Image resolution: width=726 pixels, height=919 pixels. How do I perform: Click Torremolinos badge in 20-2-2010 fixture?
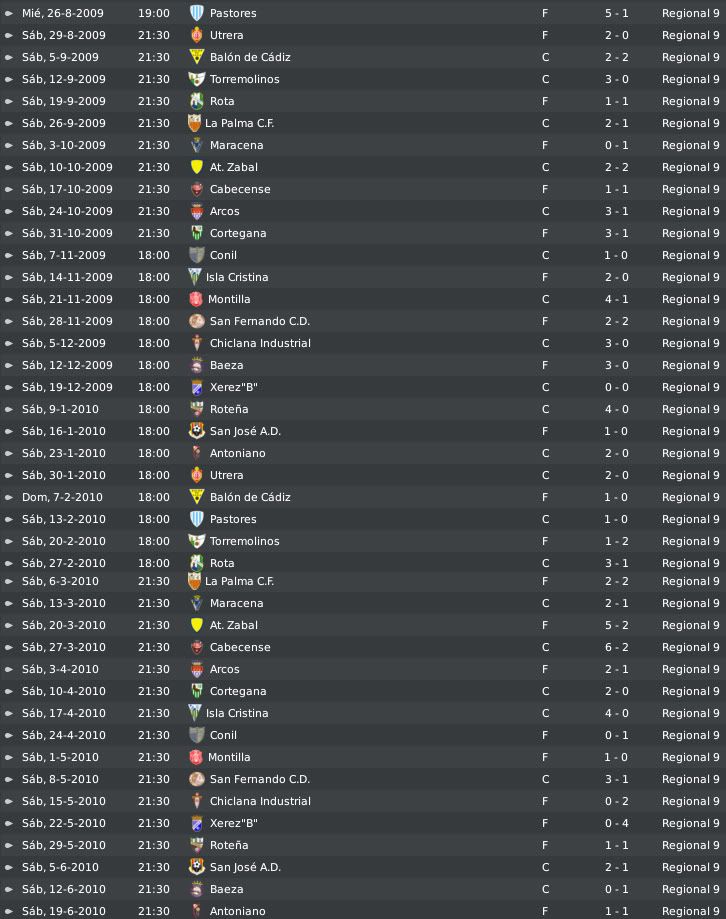tap(197, 541)
